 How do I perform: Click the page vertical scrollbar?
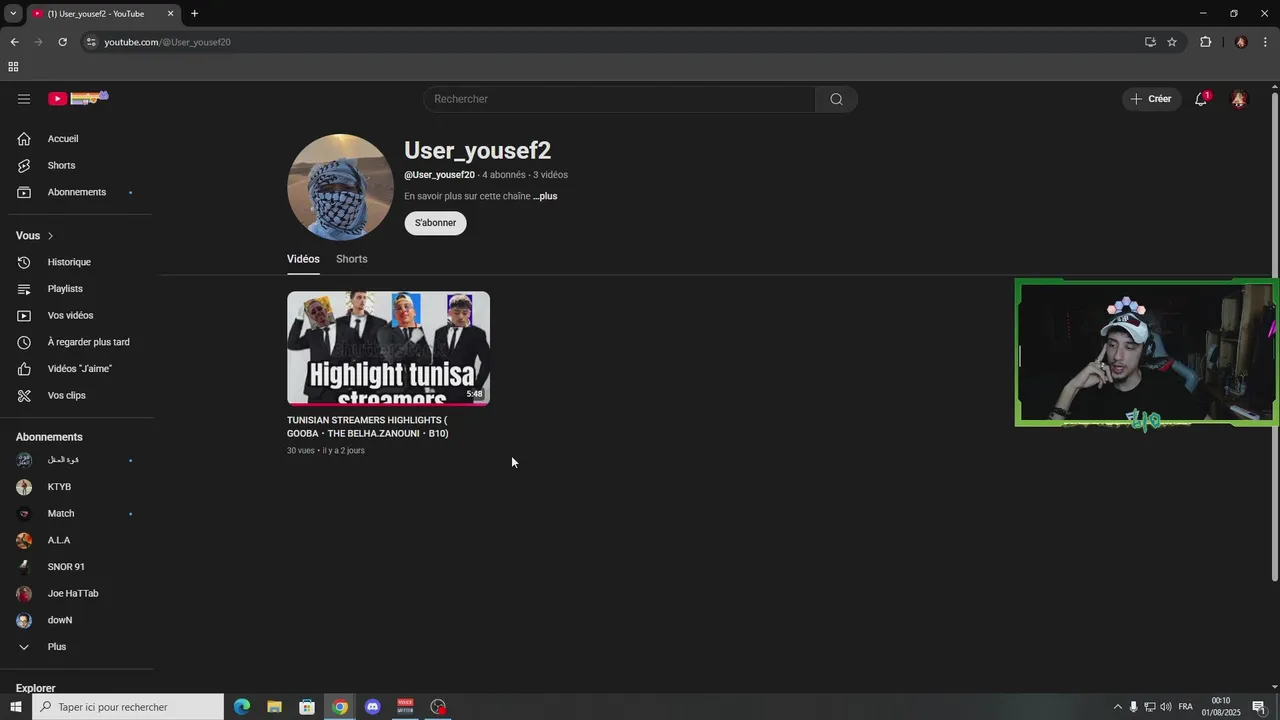coord(1274,335)
